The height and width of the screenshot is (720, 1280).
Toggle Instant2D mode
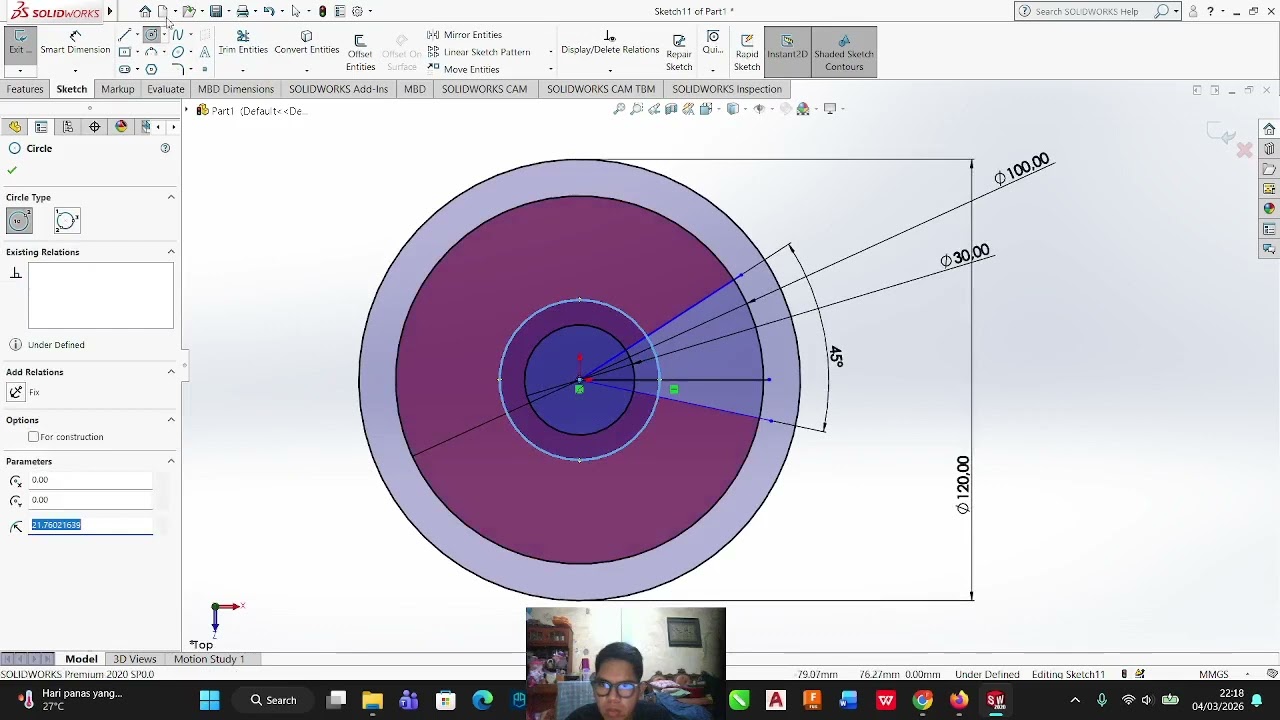click(x=787, y=52)
